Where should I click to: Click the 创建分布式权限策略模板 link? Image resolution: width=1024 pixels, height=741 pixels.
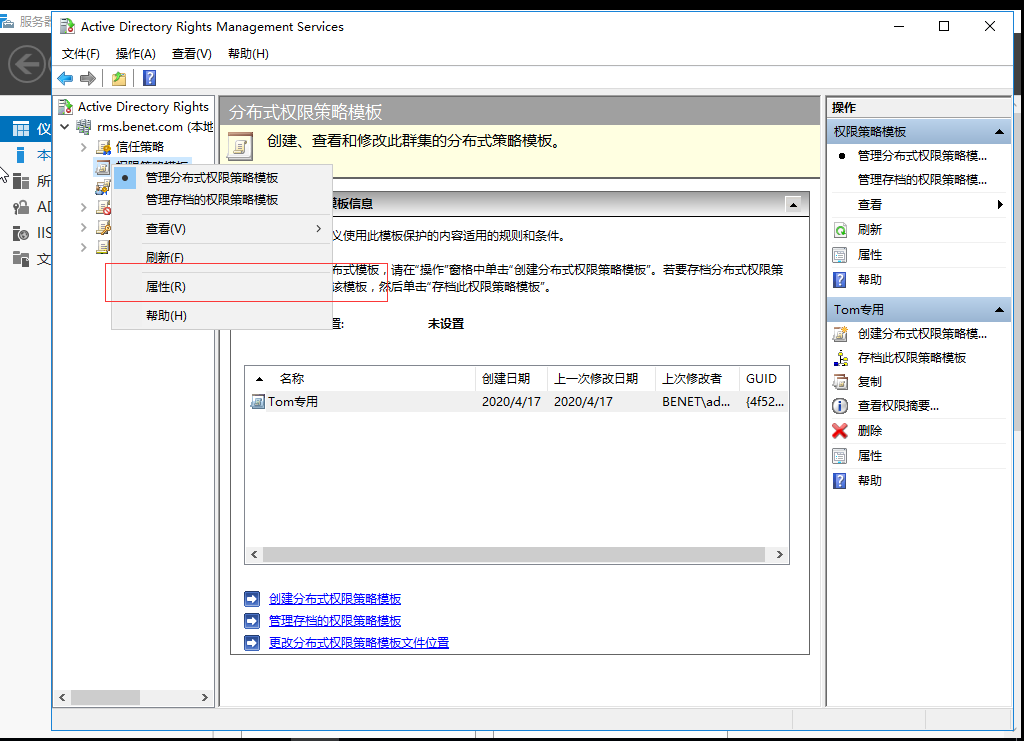335,599
